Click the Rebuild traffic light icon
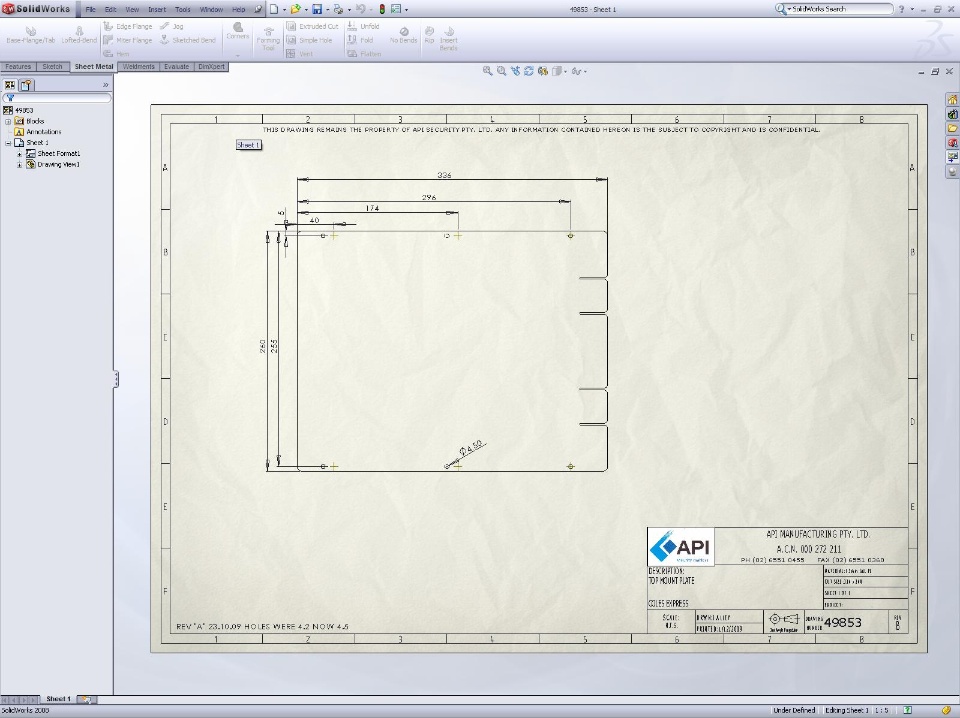Screen dimensions: 960x718 382,9
